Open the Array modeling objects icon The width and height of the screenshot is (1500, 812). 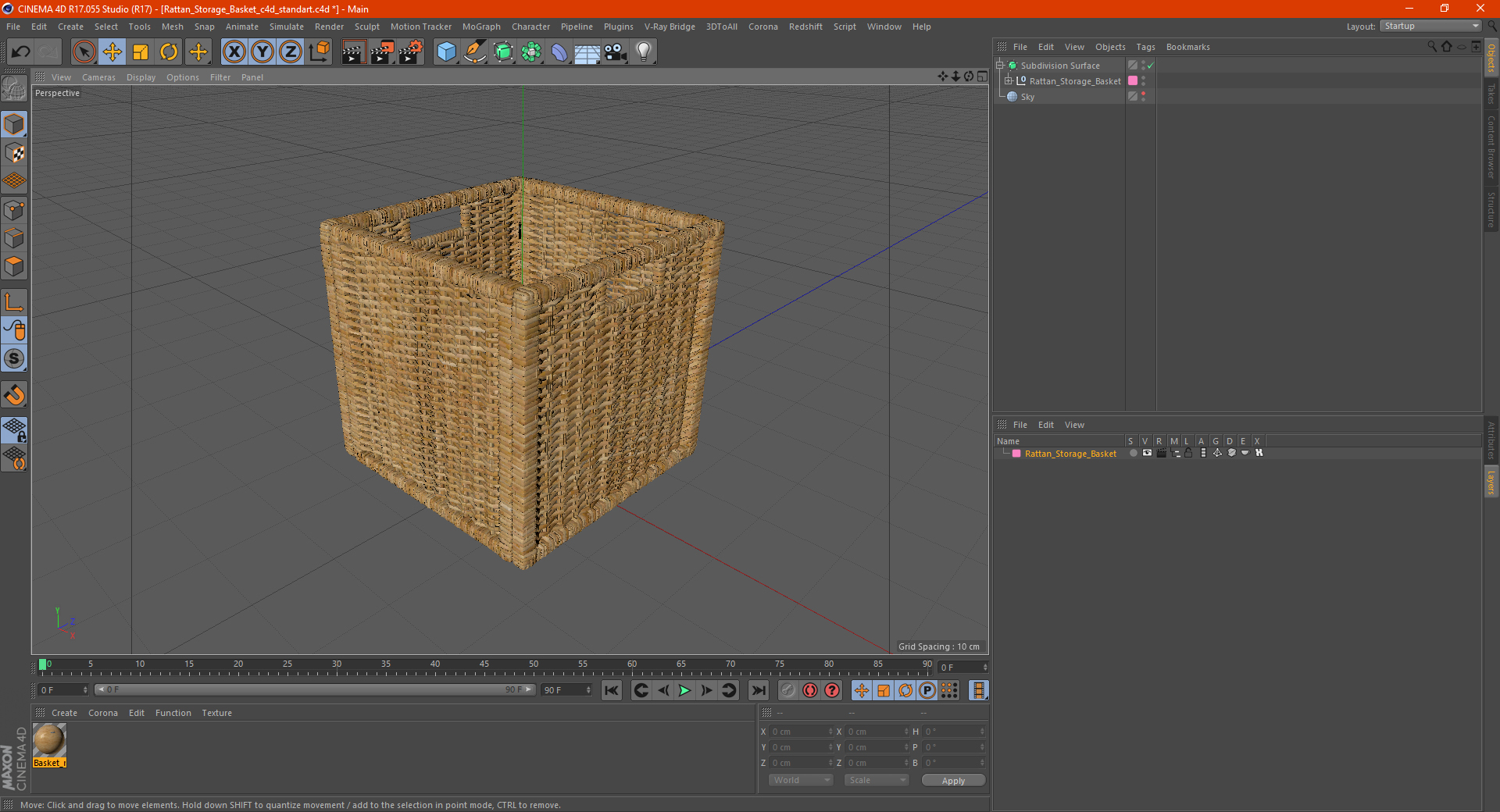point(531,52)
